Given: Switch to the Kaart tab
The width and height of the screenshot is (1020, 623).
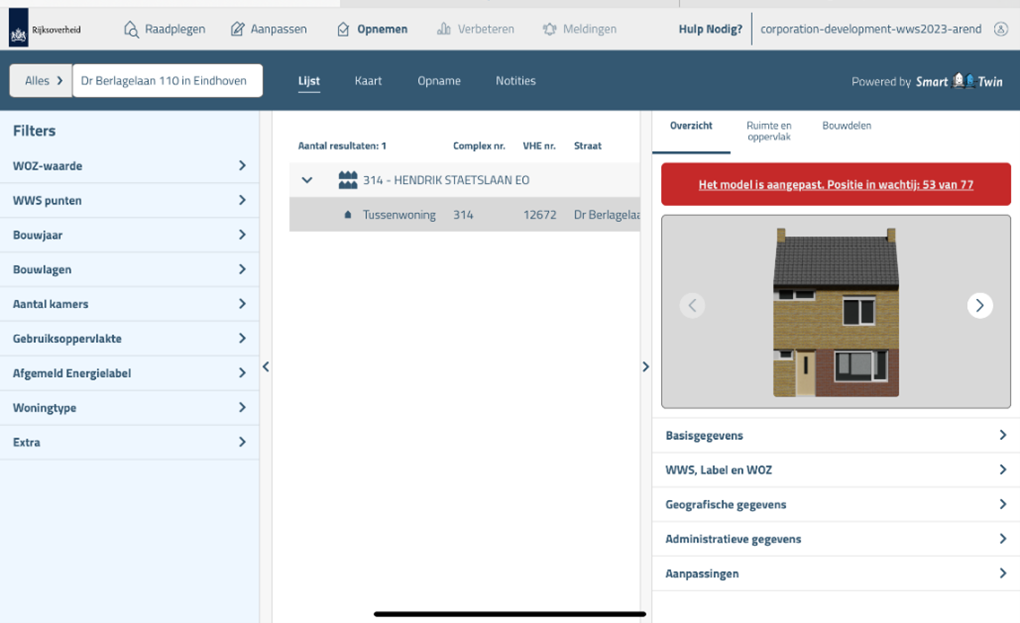Looking at the screenshot, I should point(368,81).
